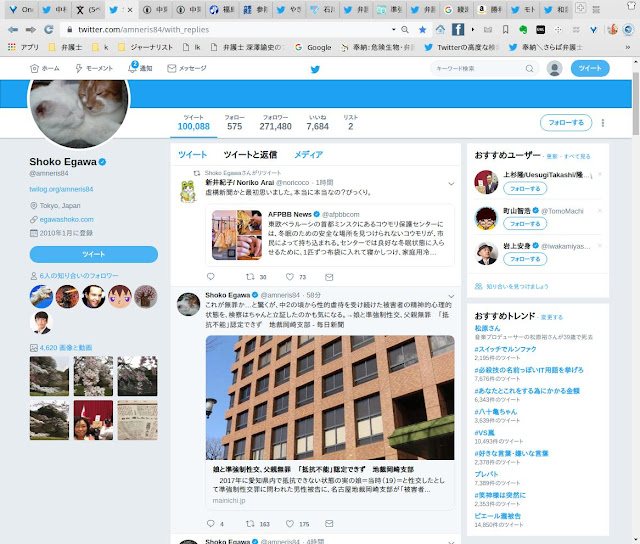Image resolution: width=640 pixels, height=544 pixels.
Task: View the いいね 7,684 stat
Action: point(318,123)
